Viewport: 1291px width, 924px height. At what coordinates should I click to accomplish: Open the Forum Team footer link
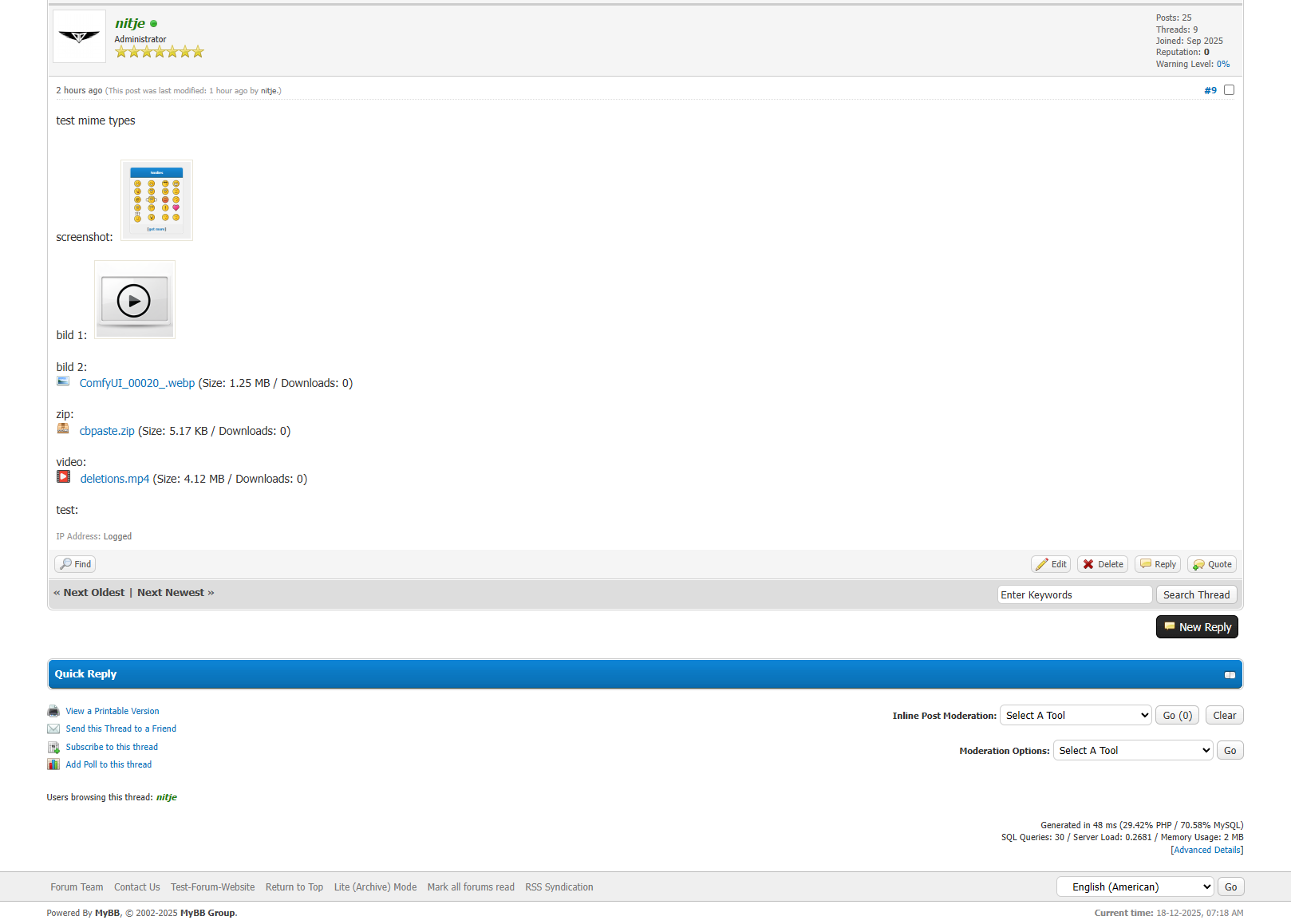click(x=77, y=887)
